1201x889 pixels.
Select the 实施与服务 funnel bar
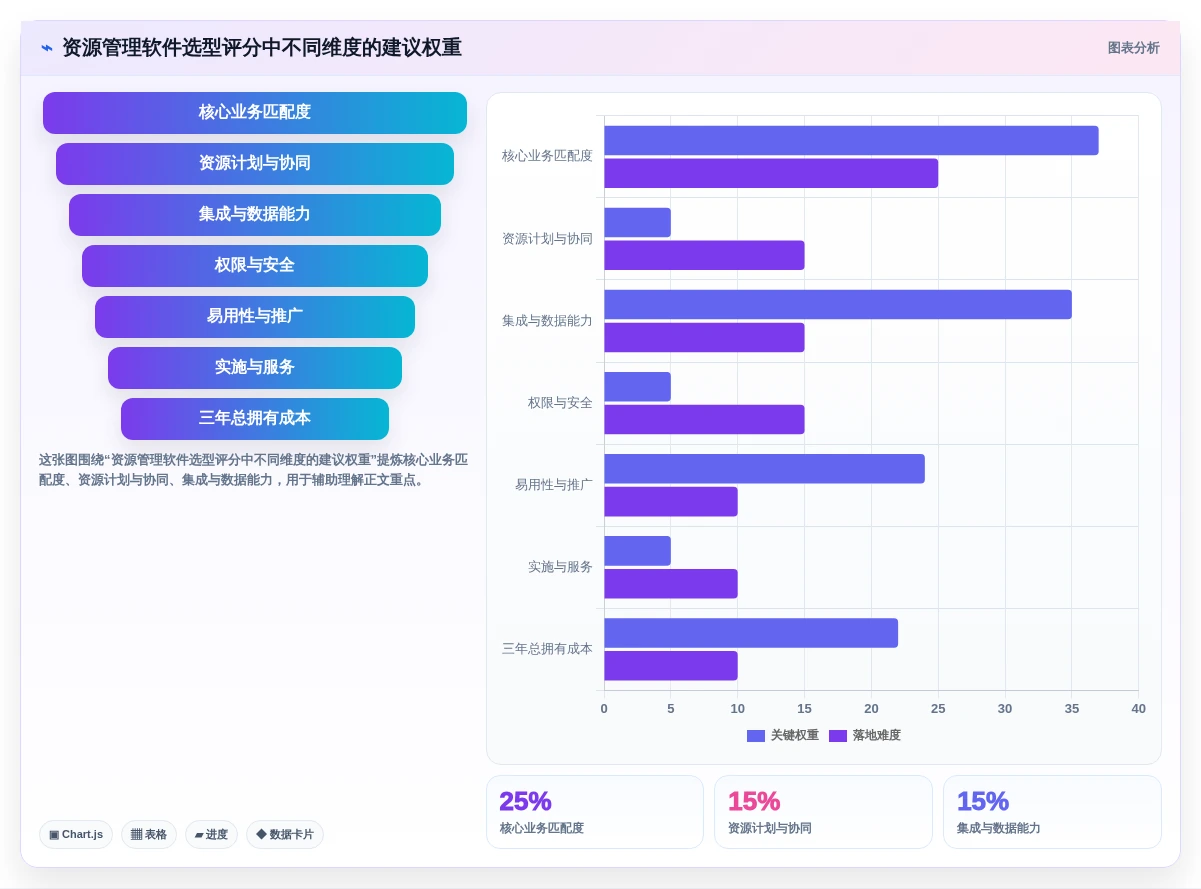pyautogui.click(x=255, y=368)
